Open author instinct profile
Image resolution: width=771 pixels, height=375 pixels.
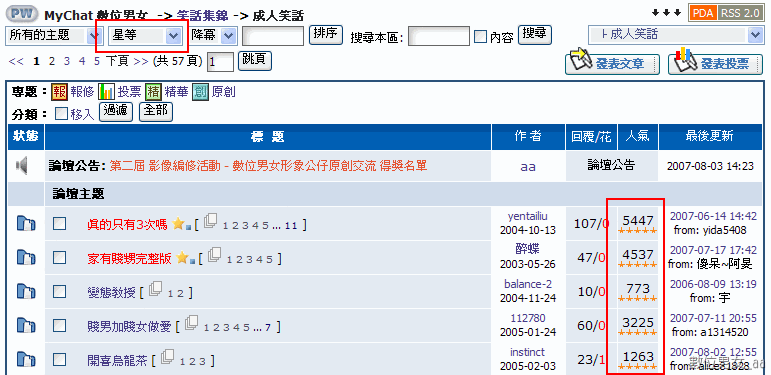point(528,352)
